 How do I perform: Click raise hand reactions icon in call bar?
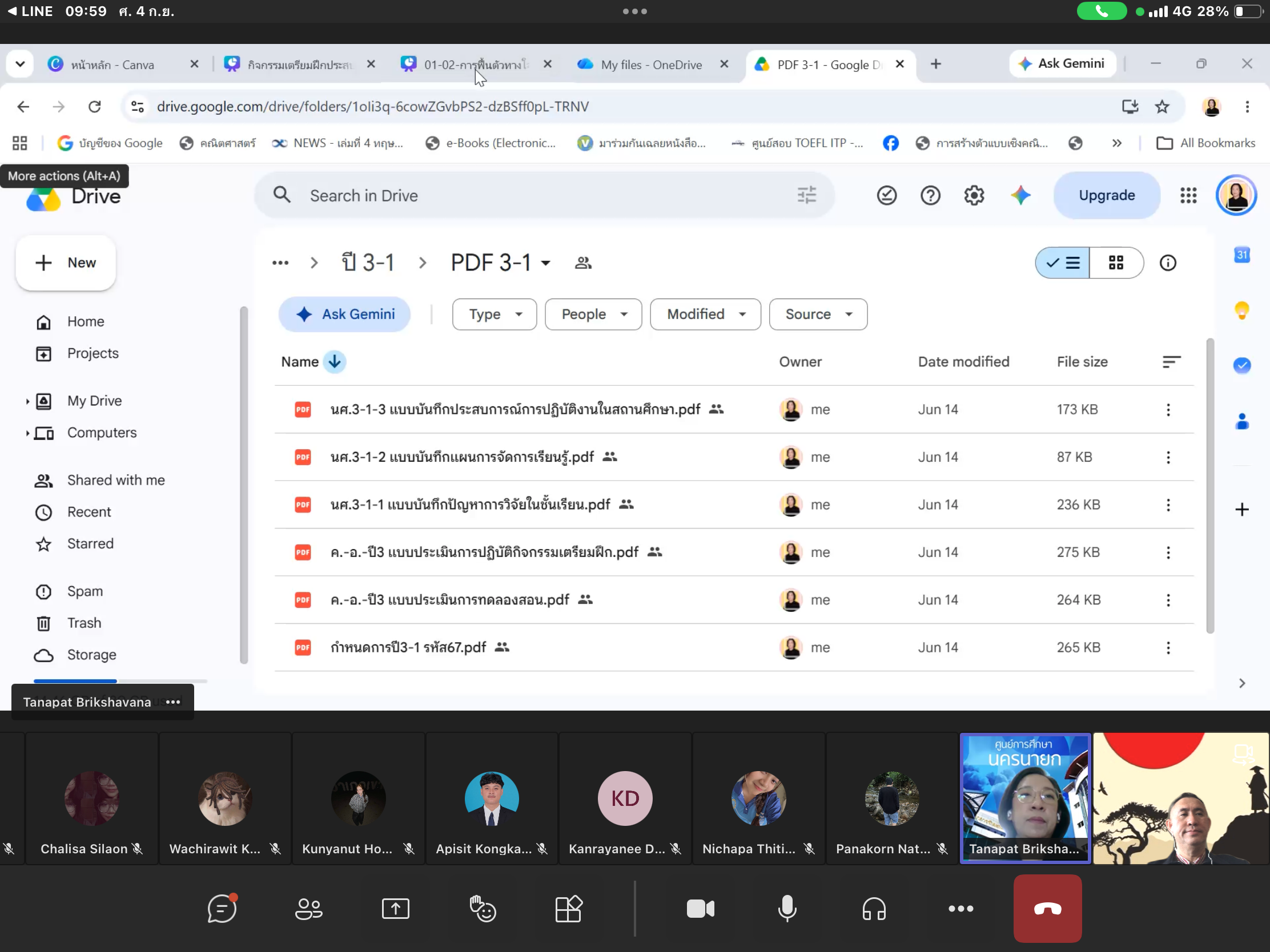(x=483, y=908)
